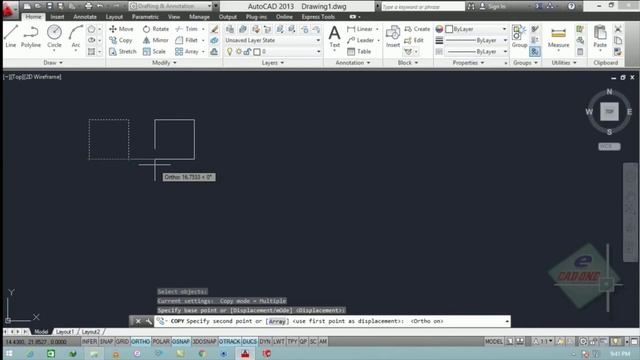640x360 pixels.
Task: Select the Line tool
Action: [x=11, y=36]
